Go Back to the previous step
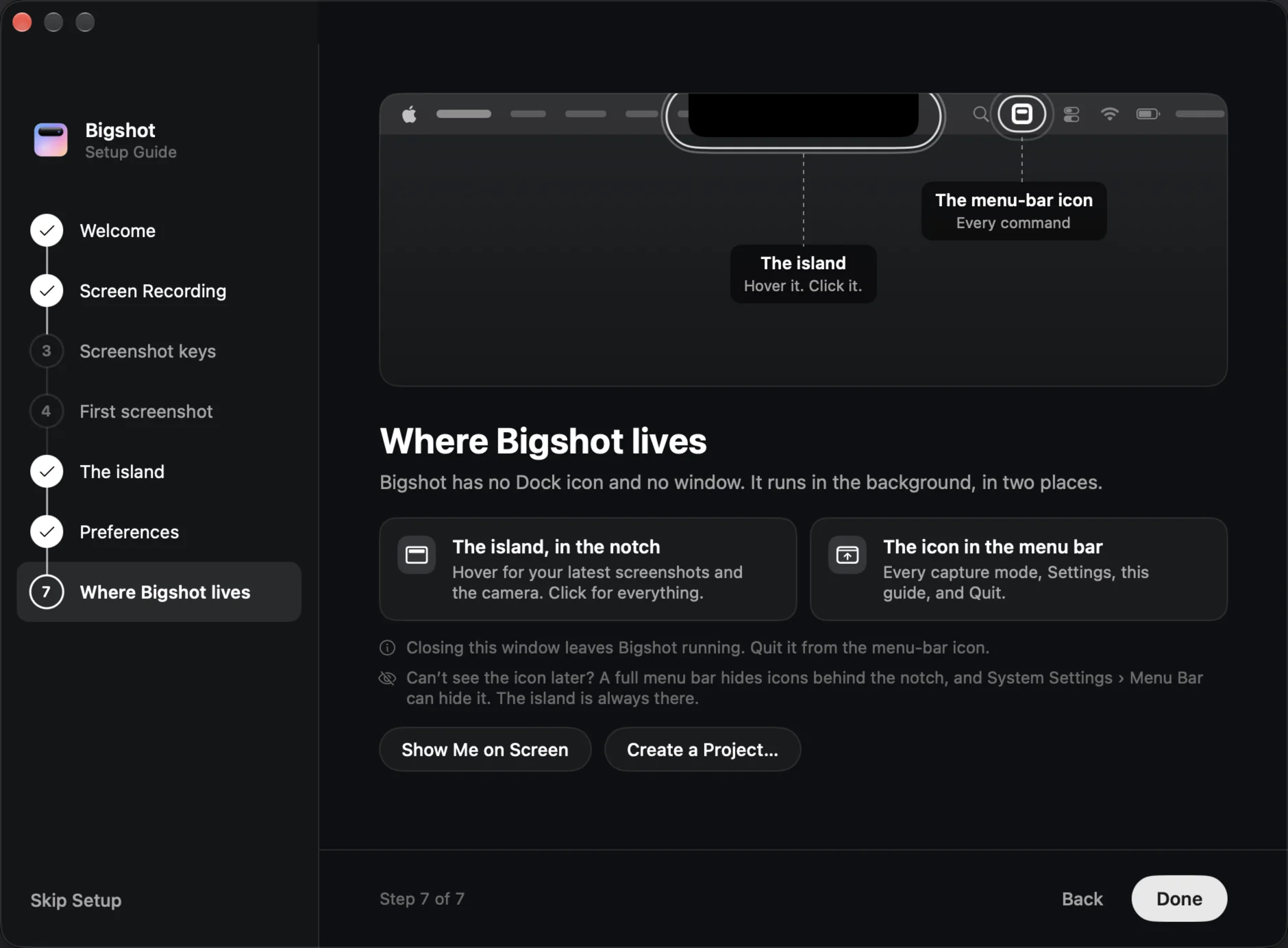Viewport: 1288px width, 948px height. point(1082,899)
